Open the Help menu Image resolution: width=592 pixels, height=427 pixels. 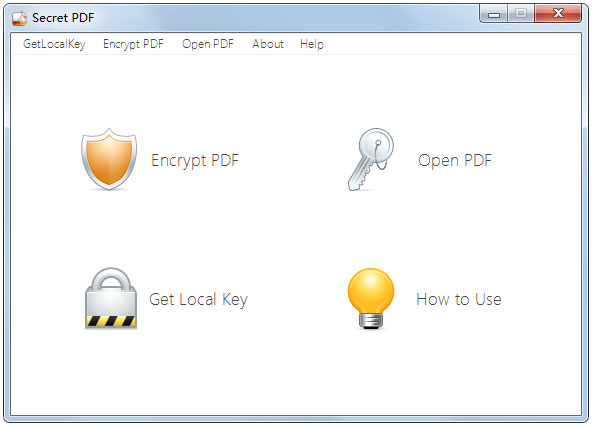pyautogui.click(x=312, y=44)
